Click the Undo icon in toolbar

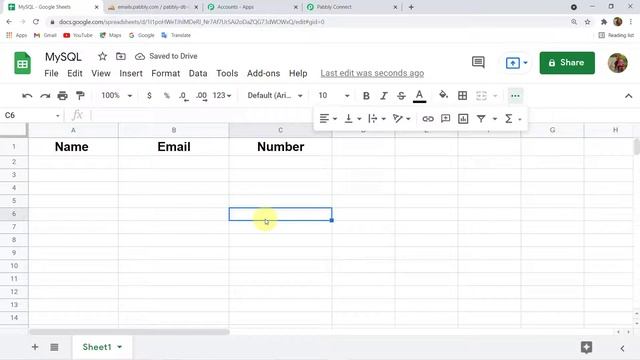pos(27,96)
